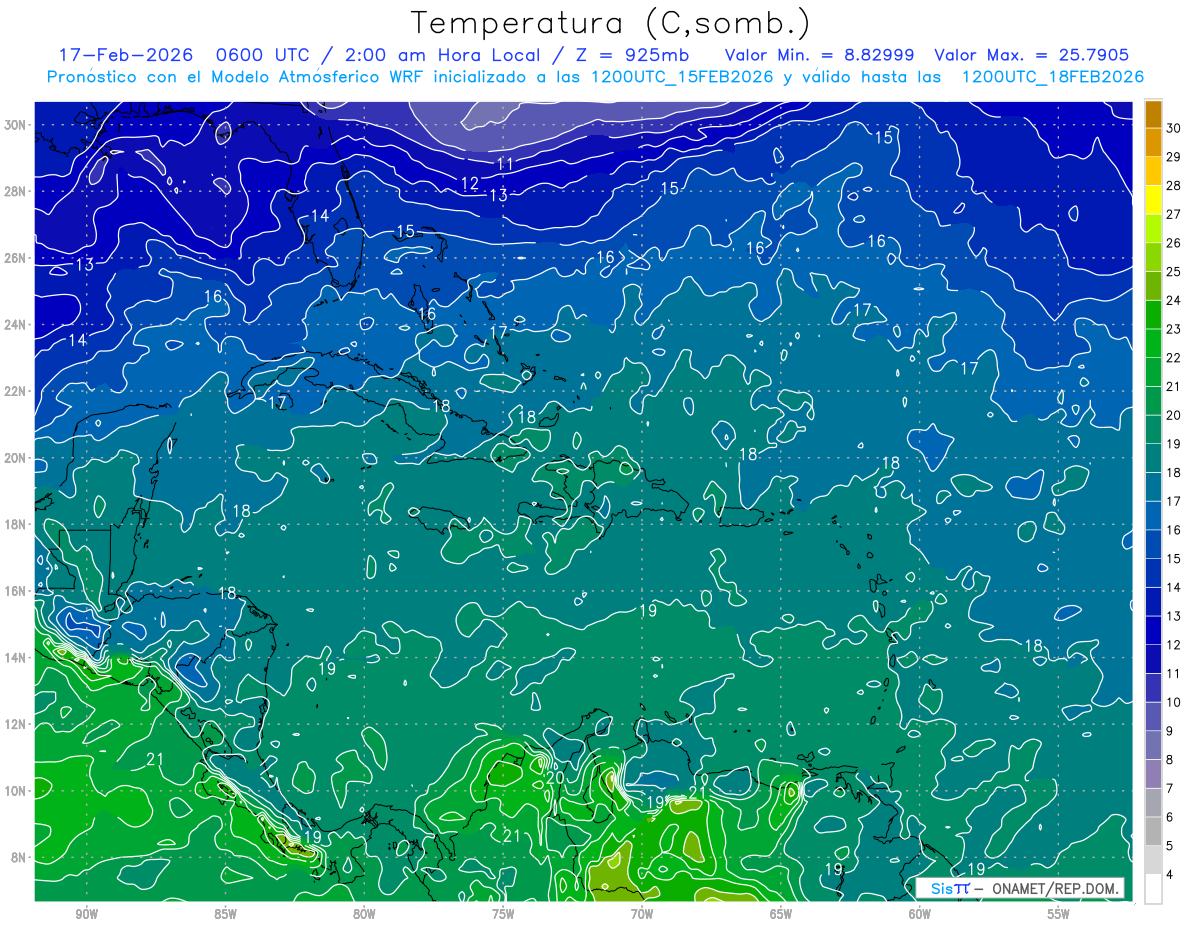This screenshot has height=927, width=1200.
Task: Click the "ONAMET/REP.DOM." credit box
Action: tap(1019, 888)
